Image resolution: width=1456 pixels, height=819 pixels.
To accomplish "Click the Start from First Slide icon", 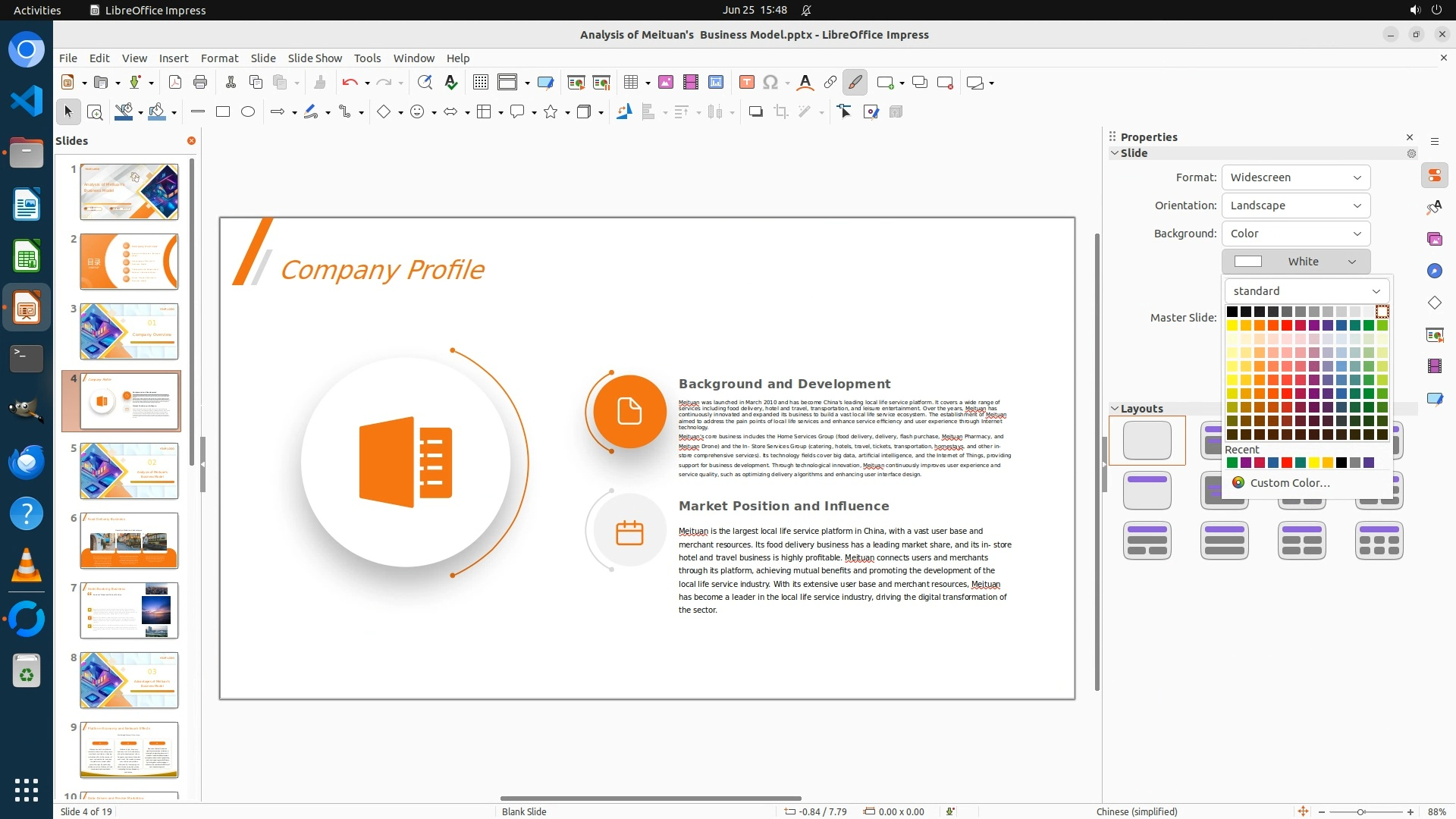I will (576, 83).
